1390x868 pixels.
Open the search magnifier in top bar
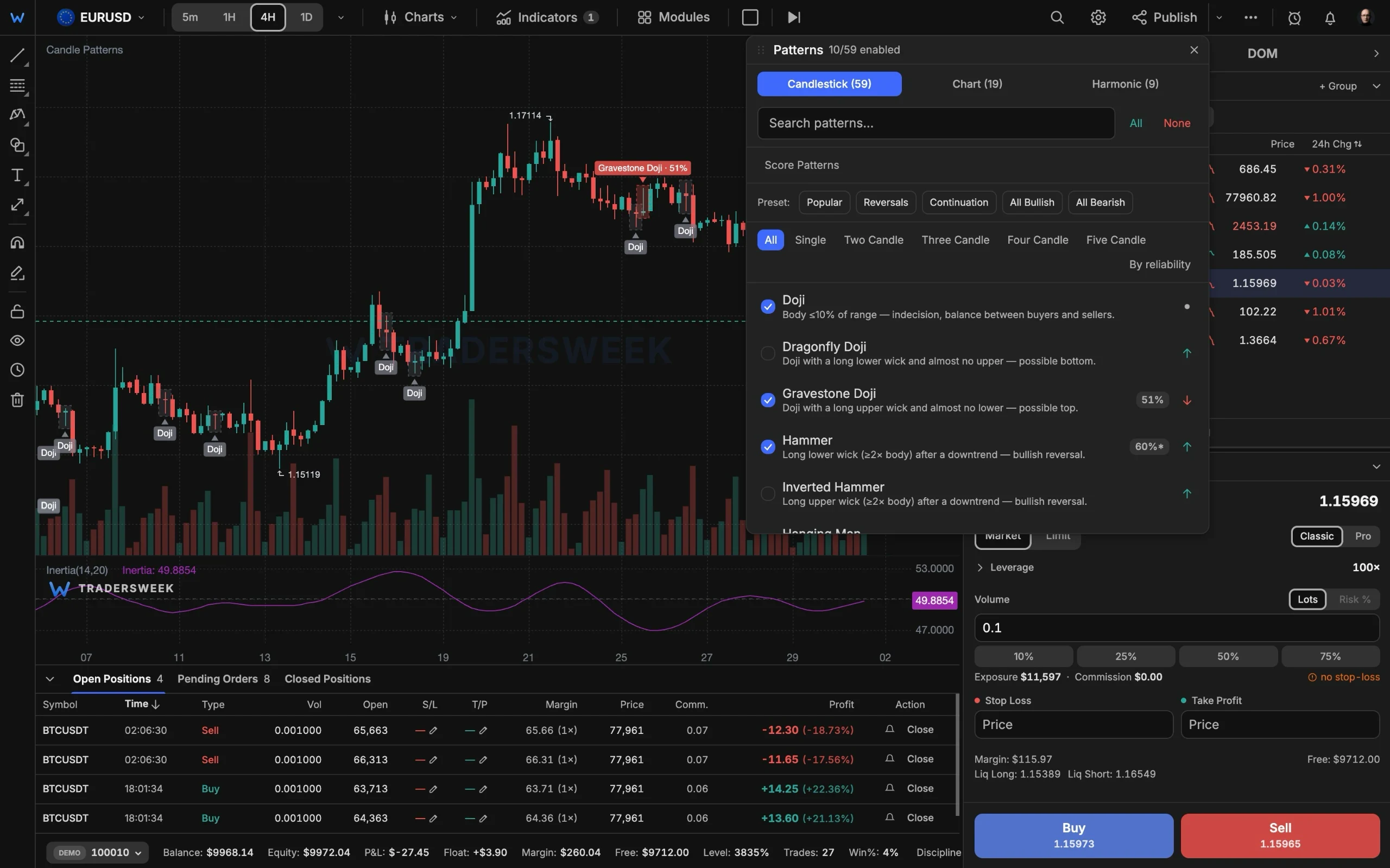pos(1057,17)
